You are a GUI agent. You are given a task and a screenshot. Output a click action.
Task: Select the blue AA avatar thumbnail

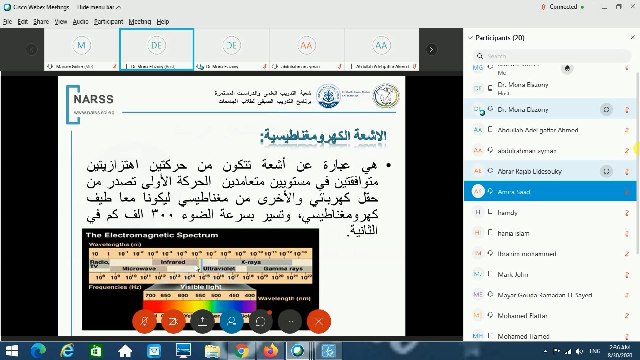(381, 49)
